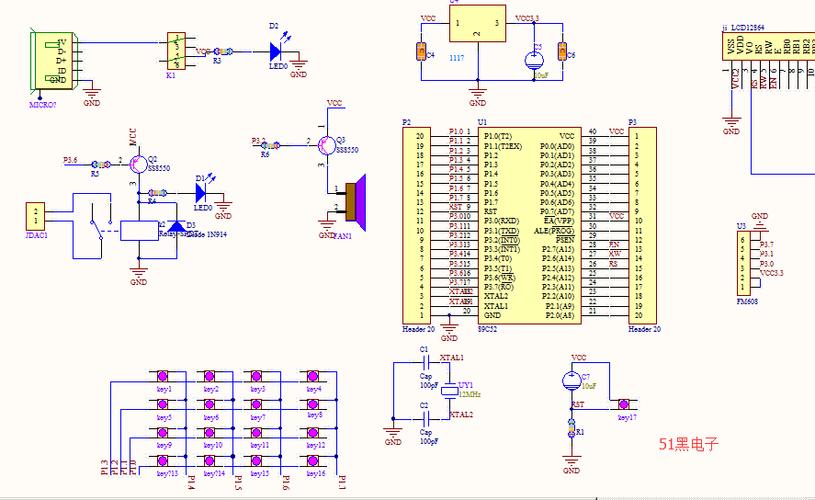Click the key6 pushbutton in the keypad
The height and width of the screenshot is (500, 815).
[x=209, y=404]
